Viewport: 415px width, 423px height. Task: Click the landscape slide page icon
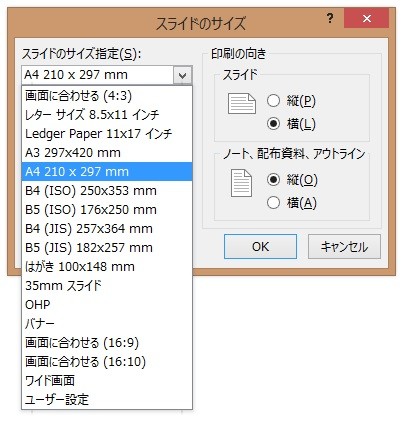click(x=242, y=104)
